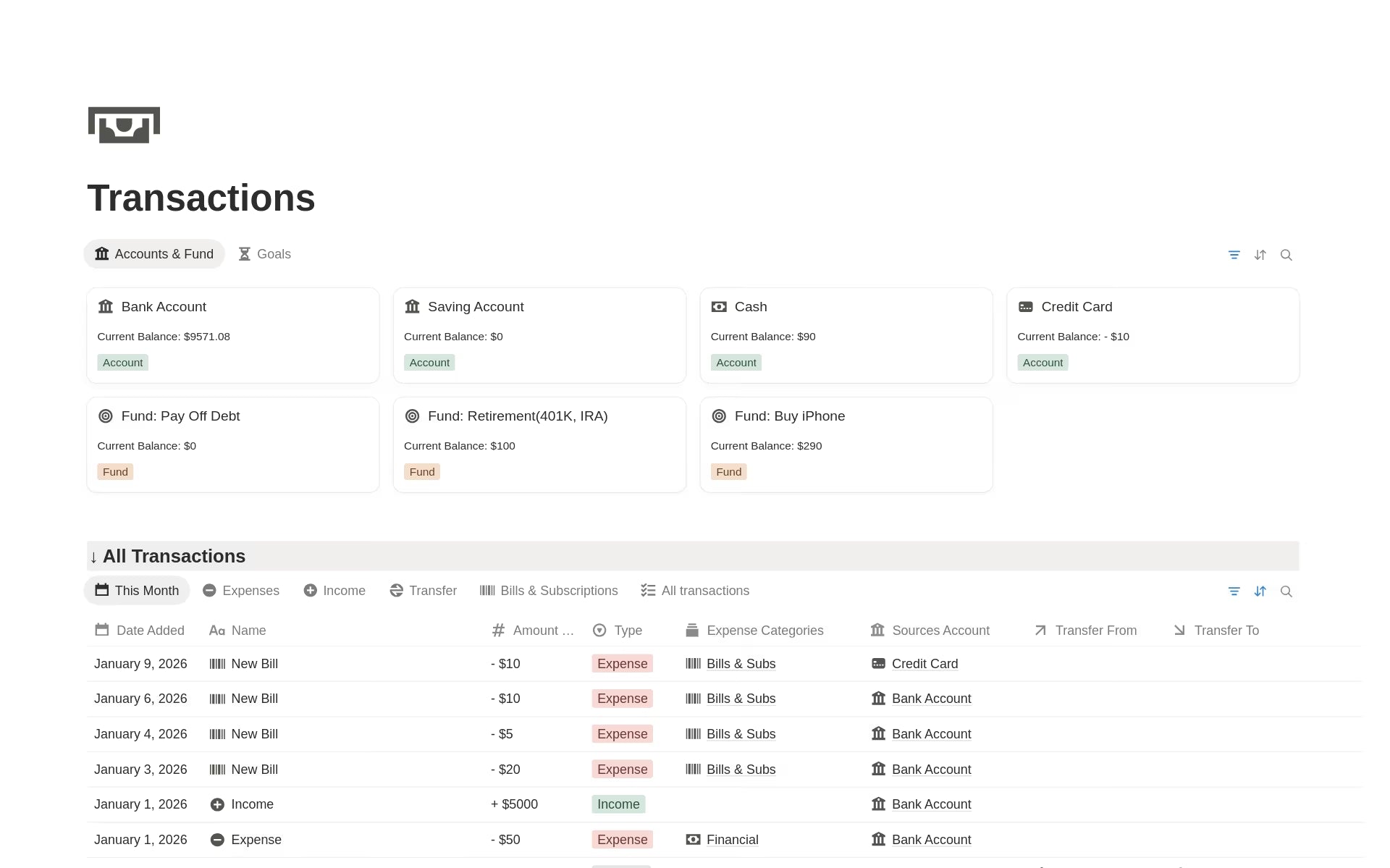Collapse the All Transactions section arrow
The width and height of the screenshot is (1390, 868).
pos(94,557)
